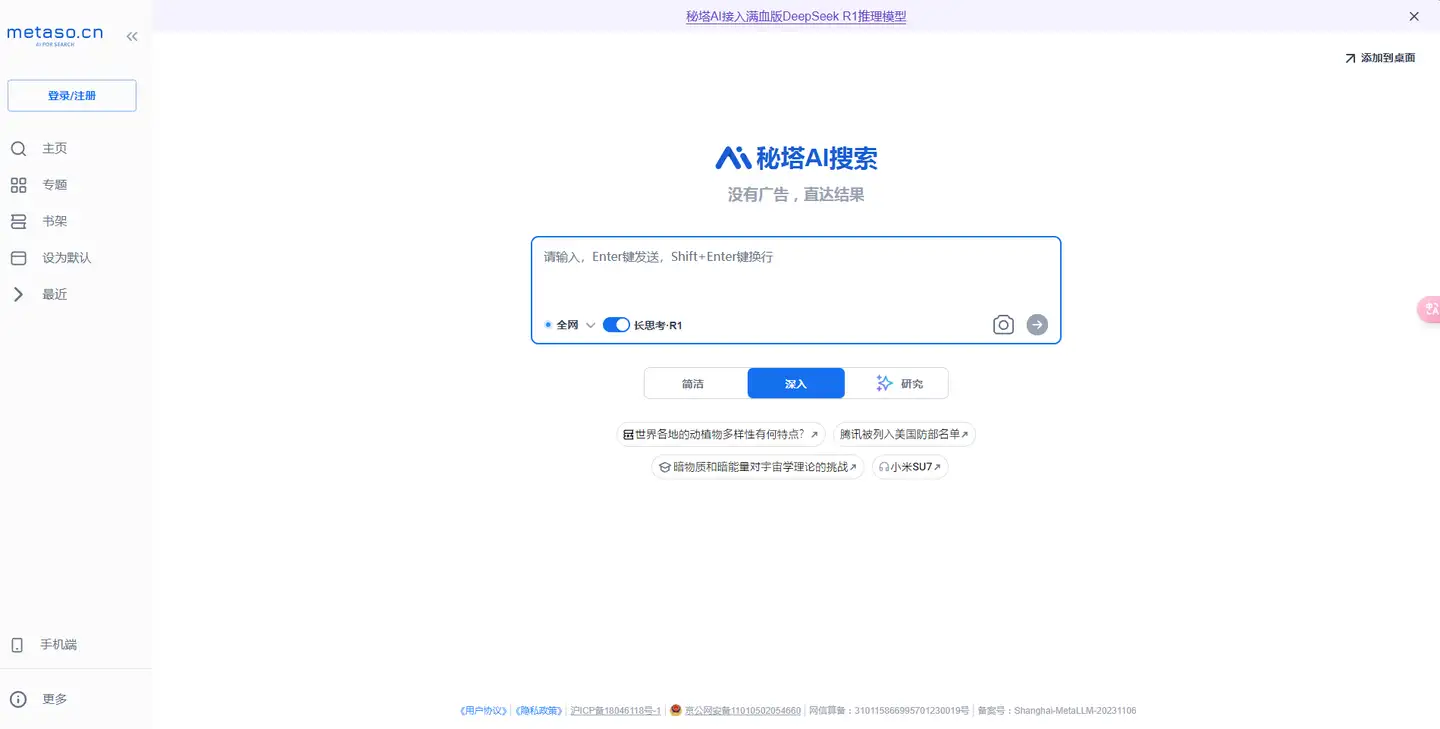This screenshot has height=729, width=1440.
Task: Open the DeepSeek R1 banner link
Action: coord(796,16)
